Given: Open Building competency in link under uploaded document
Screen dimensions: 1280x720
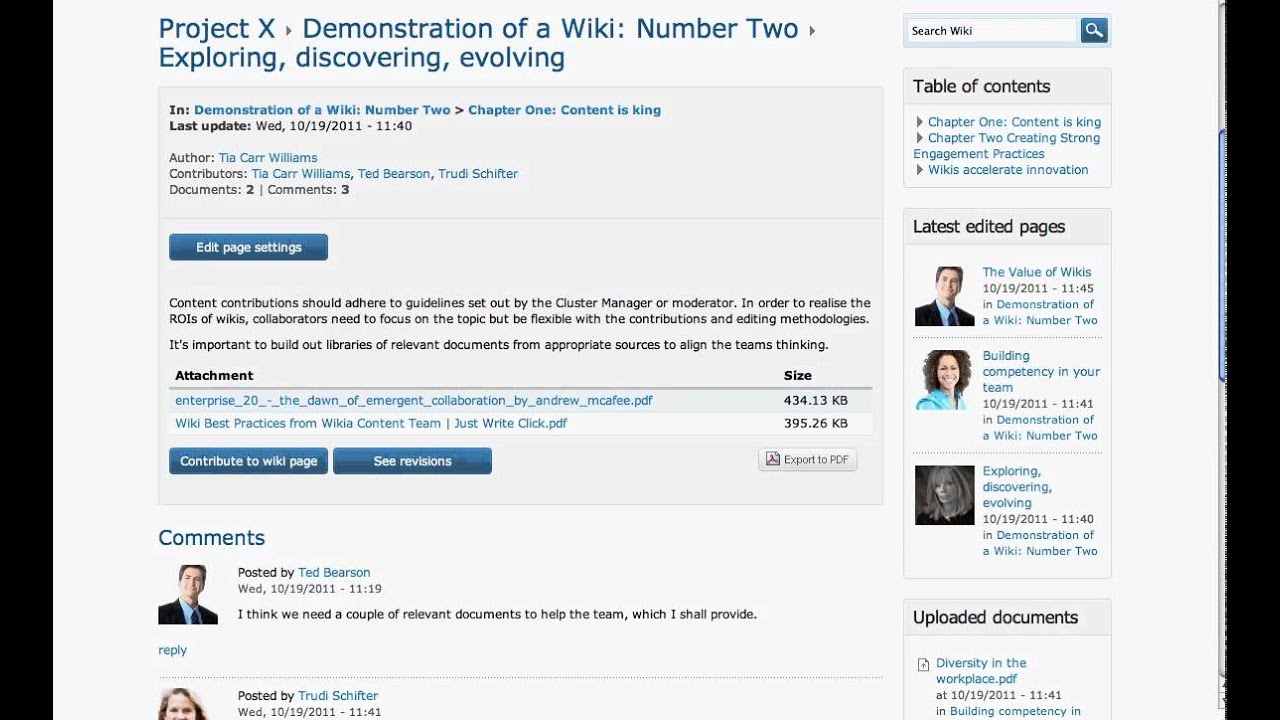Looking at the screenshot, I should (1015, 712).
